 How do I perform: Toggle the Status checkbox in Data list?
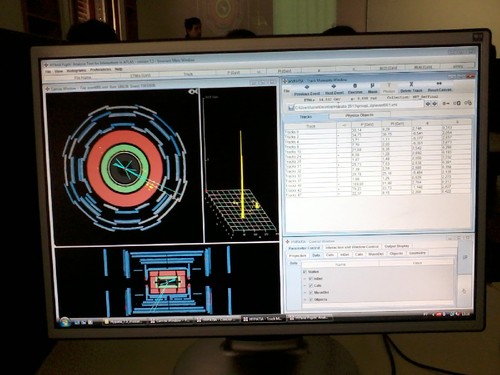pos(304,272)
